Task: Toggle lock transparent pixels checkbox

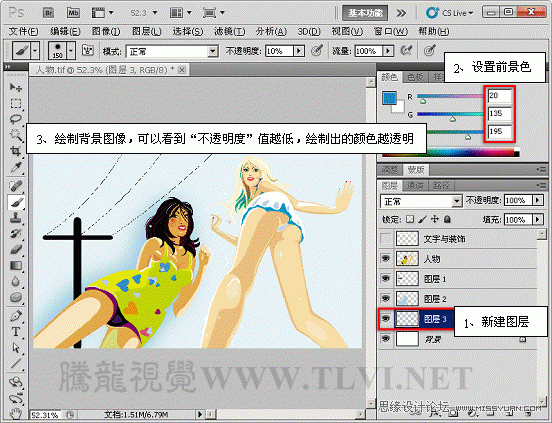Action: click(x=410, y=219)
